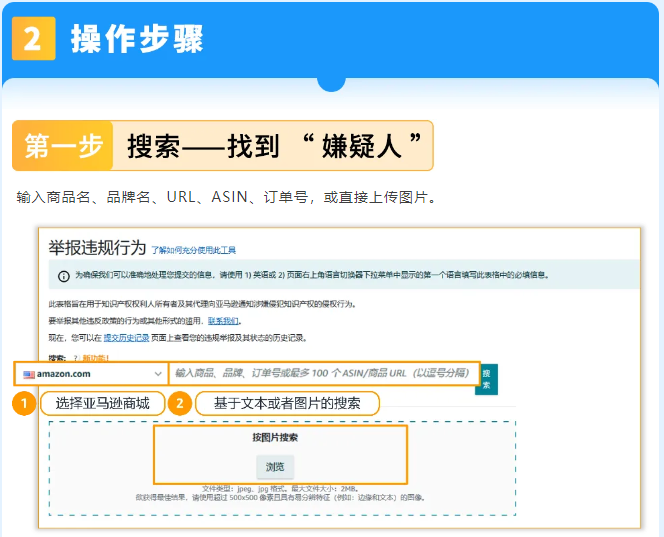Open the amazon.com marketplace dropdown
Viewport: 664px width, 537px height.
click(92, 373)
